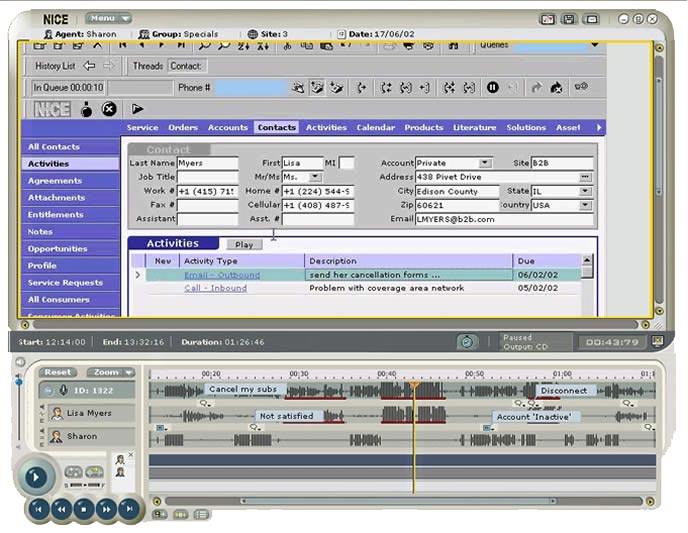Select Service Requests in the left sidebar

point(65,283)
